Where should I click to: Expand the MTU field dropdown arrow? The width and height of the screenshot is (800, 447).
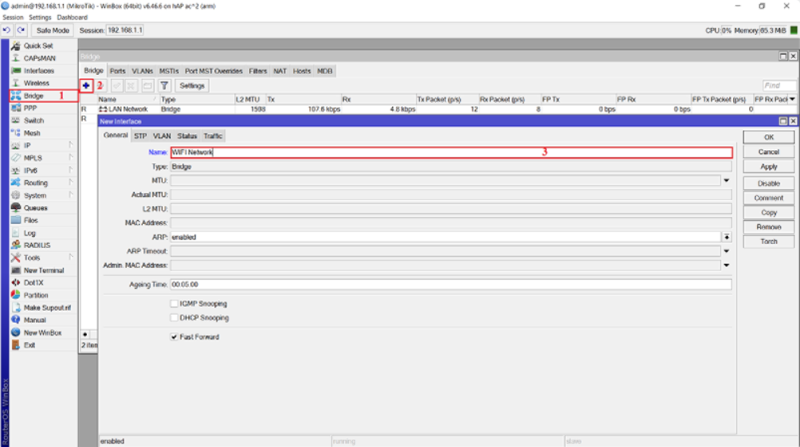coord(725,180)
